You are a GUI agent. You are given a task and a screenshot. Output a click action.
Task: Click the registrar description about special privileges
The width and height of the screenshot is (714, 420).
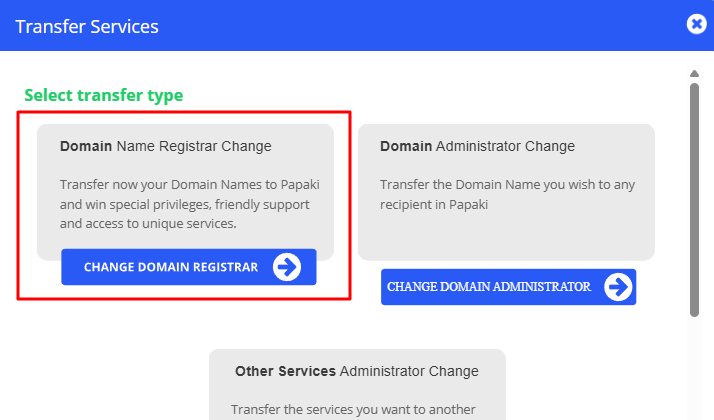coord(189,205)
